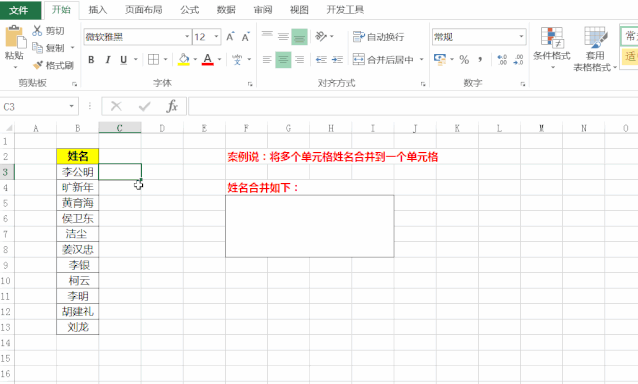This screenshot has height=384, width=638.
Task: Apply percent style
Action: point(464,60)
